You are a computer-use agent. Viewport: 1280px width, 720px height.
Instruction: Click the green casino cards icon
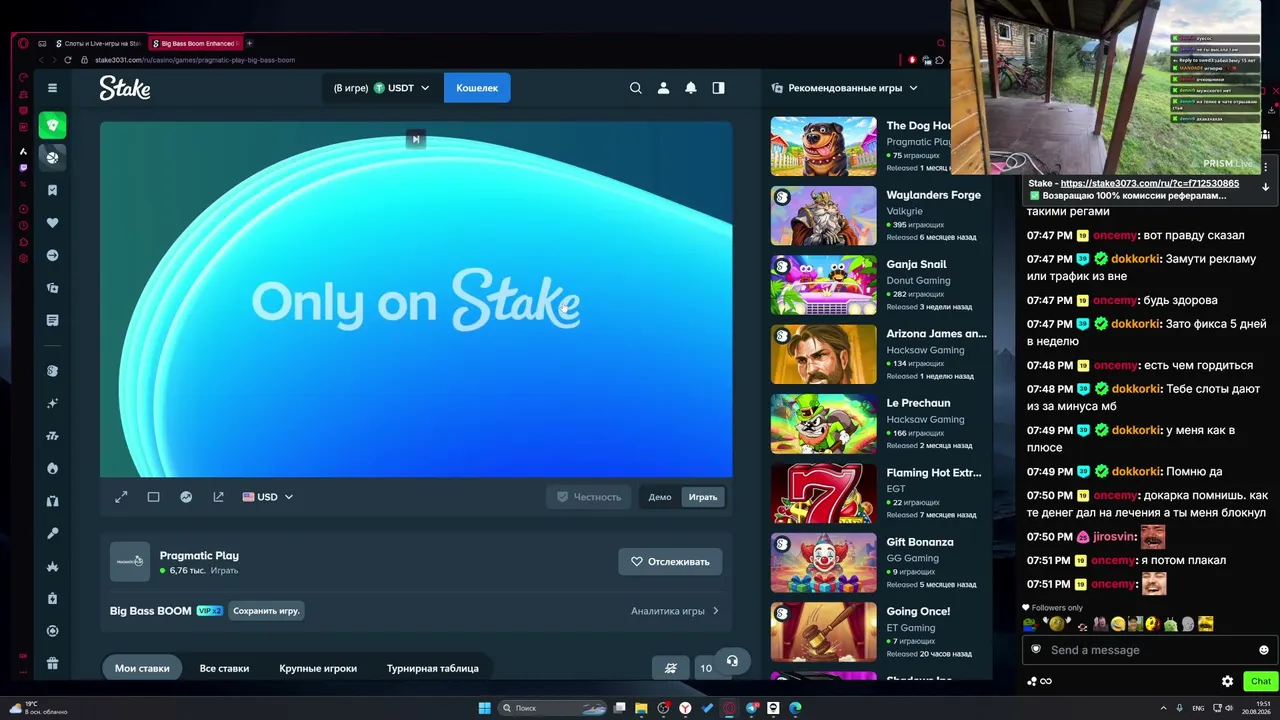click(53, 125)
